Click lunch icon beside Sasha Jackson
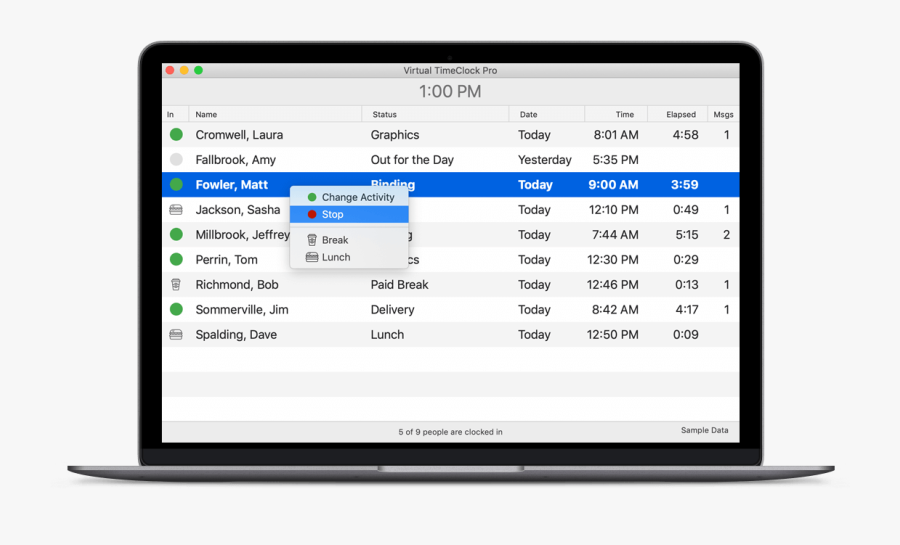The width and height of the screenshot is (900, 545). pyautogui.click(x=176, y=210)
